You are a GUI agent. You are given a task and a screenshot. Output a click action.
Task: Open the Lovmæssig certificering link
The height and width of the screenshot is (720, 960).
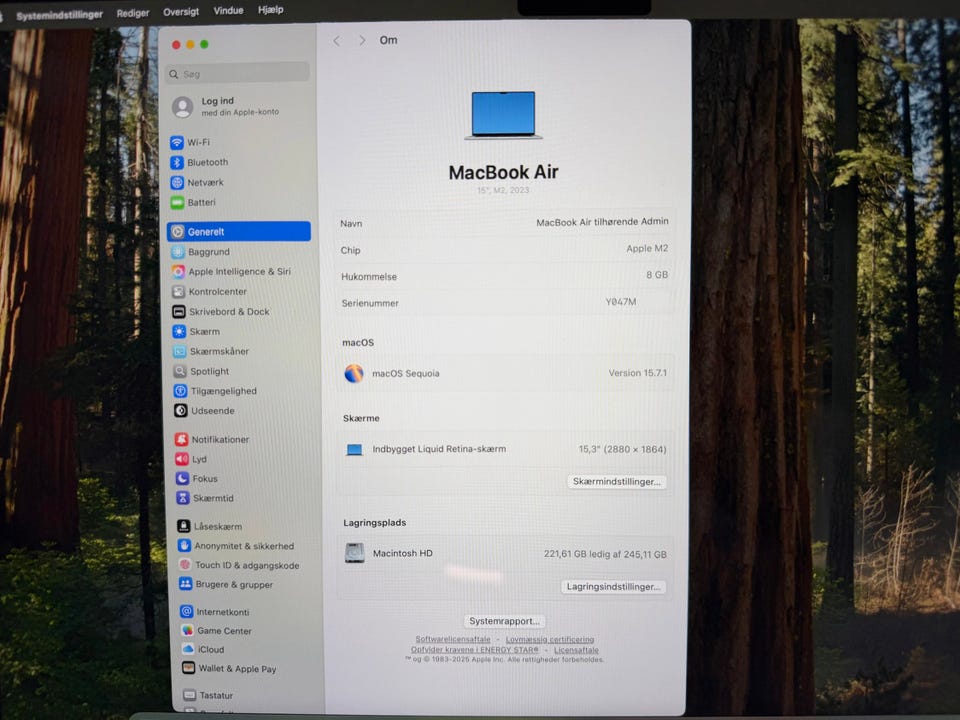pyautogui.click(x=550, y=640)
